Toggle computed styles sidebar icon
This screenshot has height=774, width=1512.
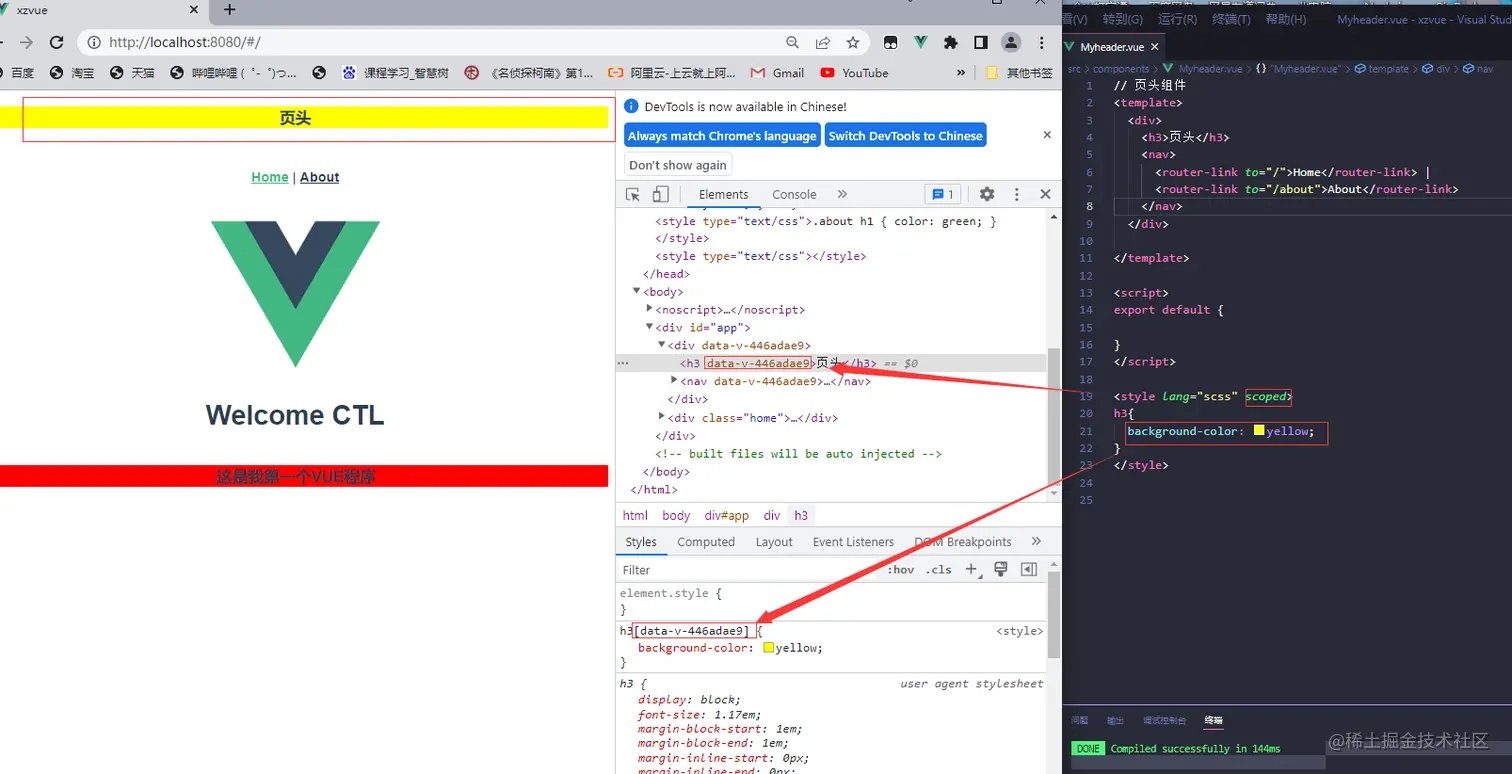[x=1029, y=570]
